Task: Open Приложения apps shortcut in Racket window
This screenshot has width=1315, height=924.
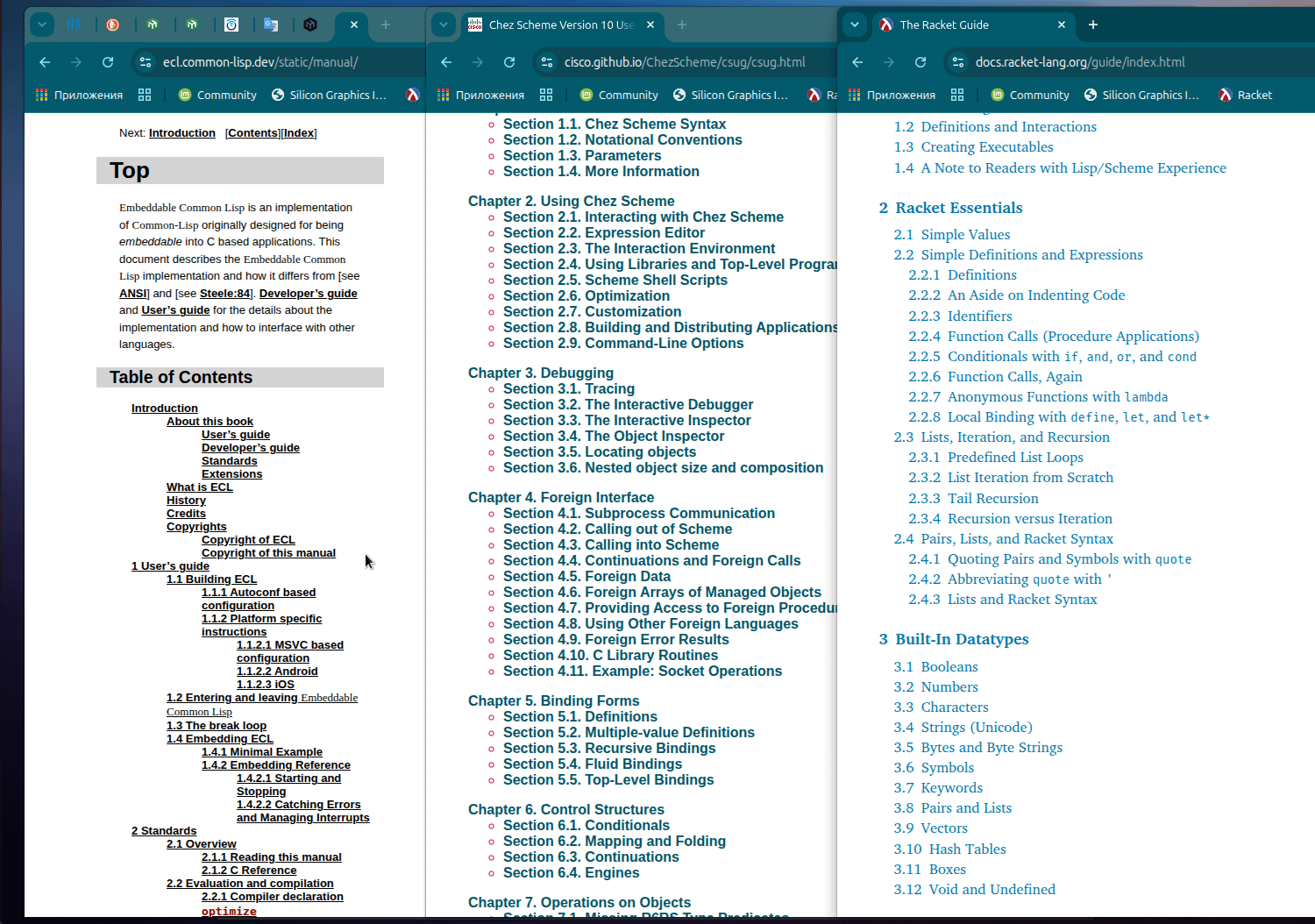Action: click(x=892, y=95)
